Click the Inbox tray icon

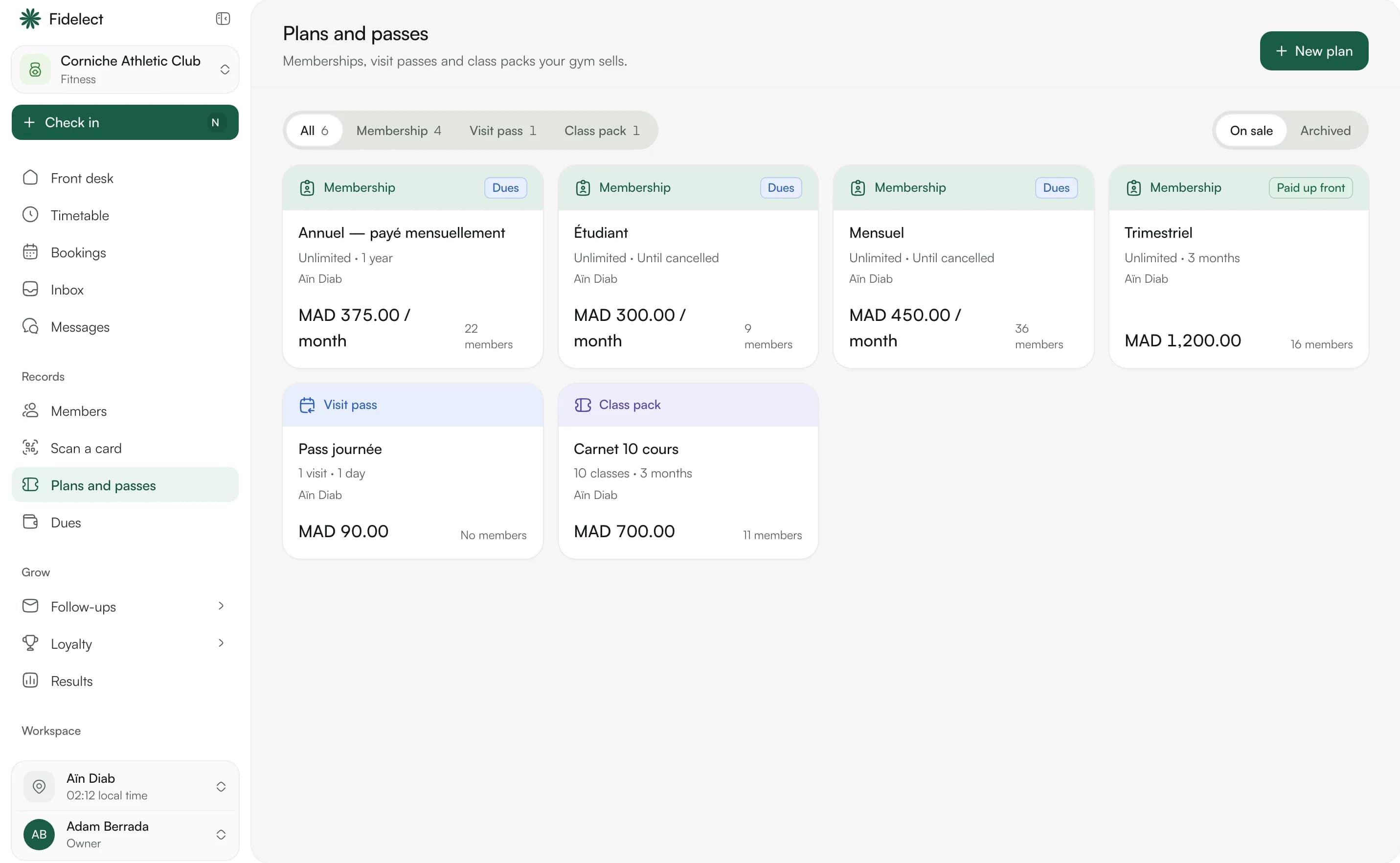[30, 289]
